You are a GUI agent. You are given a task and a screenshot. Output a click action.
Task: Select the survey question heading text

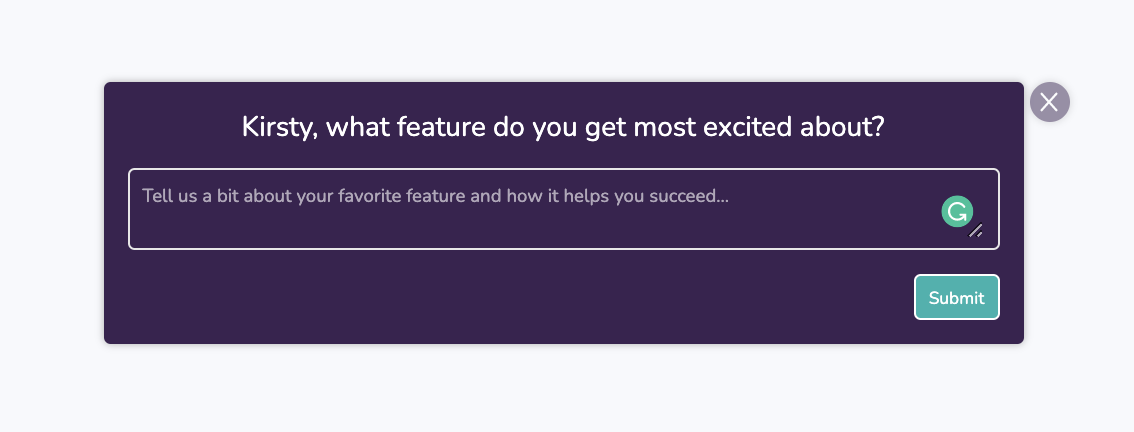(563, 127)
